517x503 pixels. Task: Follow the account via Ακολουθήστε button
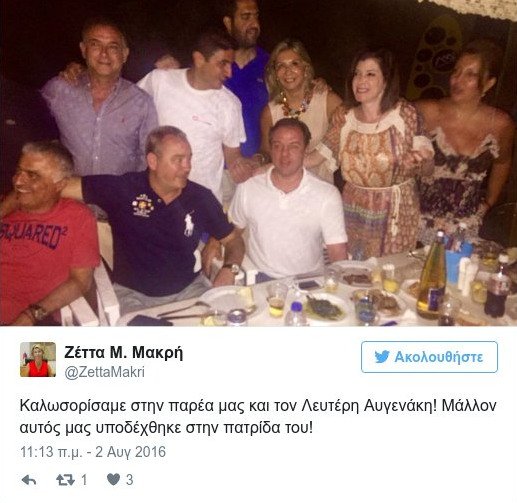click(x=429, y=357)
